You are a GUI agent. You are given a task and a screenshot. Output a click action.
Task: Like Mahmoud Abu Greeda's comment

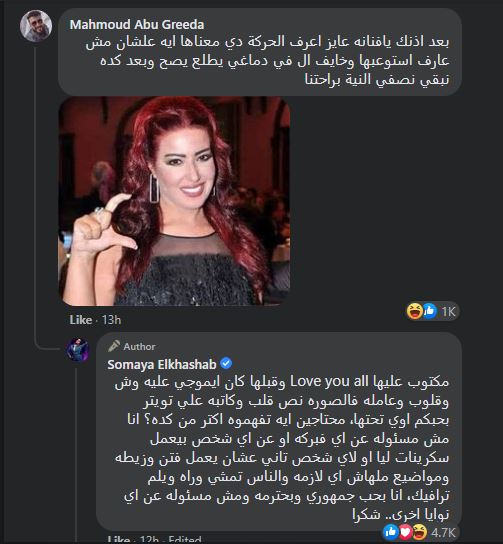click(x=80, y=320)
